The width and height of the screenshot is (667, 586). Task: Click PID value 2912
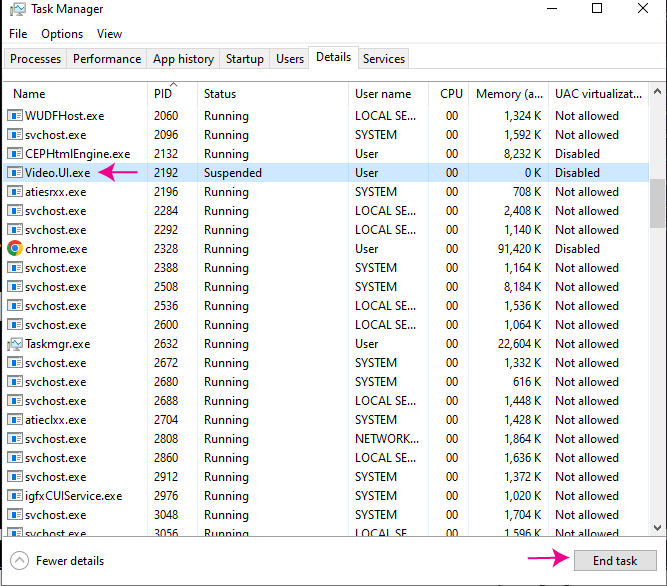pos(166,477)
